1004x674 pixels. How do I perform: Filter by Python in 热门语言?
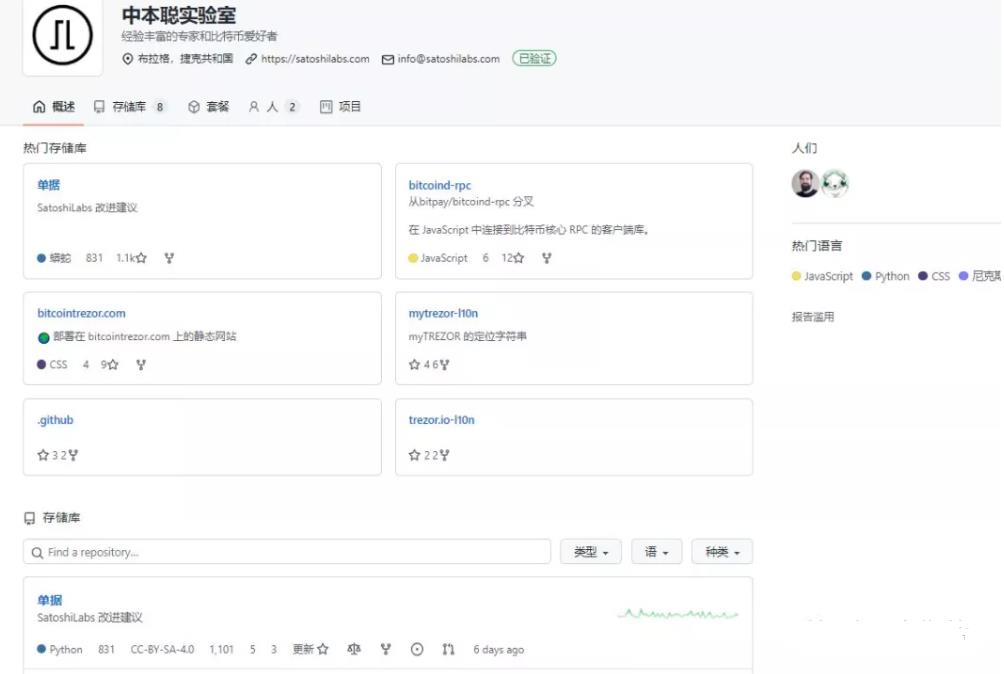click(886, 277)
